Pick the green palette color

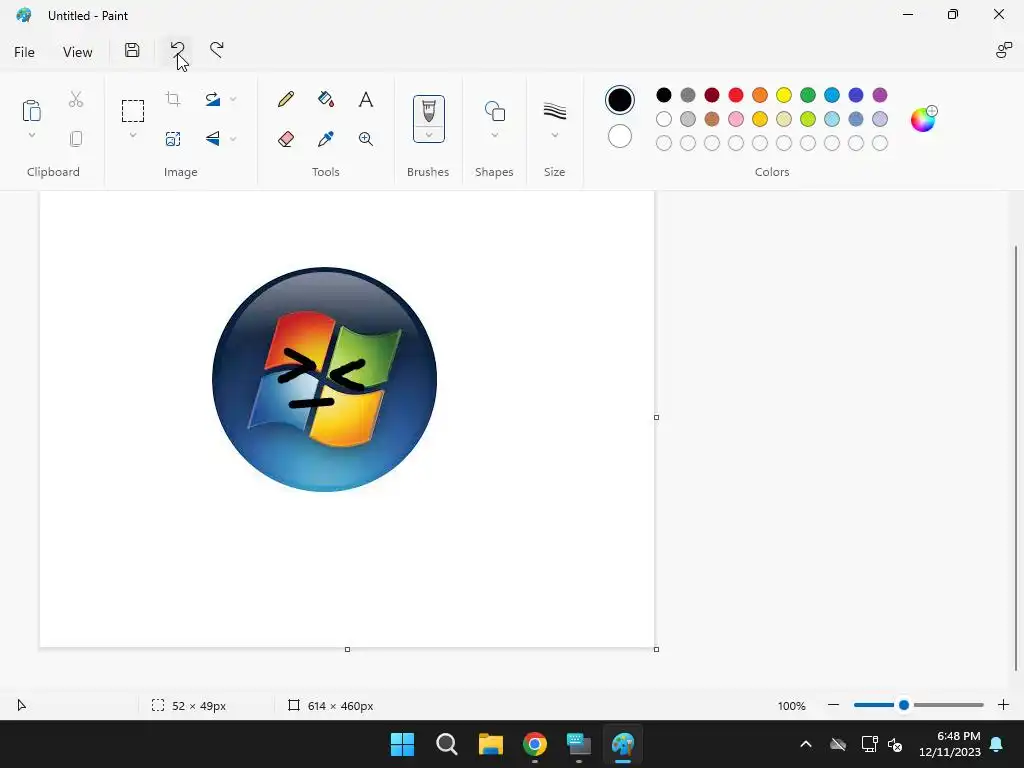tap(808, 95)
